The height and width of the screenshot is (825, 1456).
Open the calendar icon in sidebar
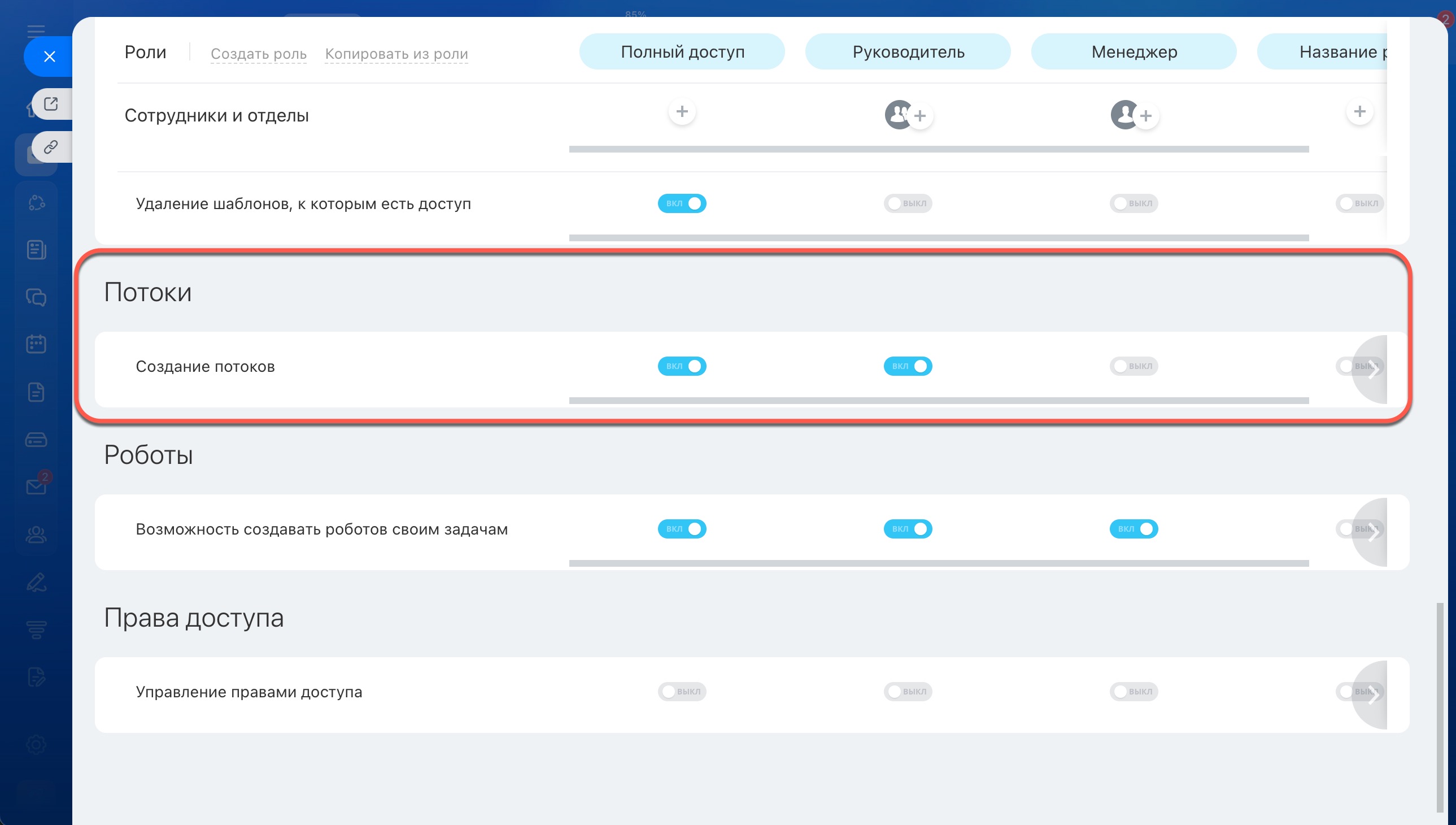click(x=36, y=344)
